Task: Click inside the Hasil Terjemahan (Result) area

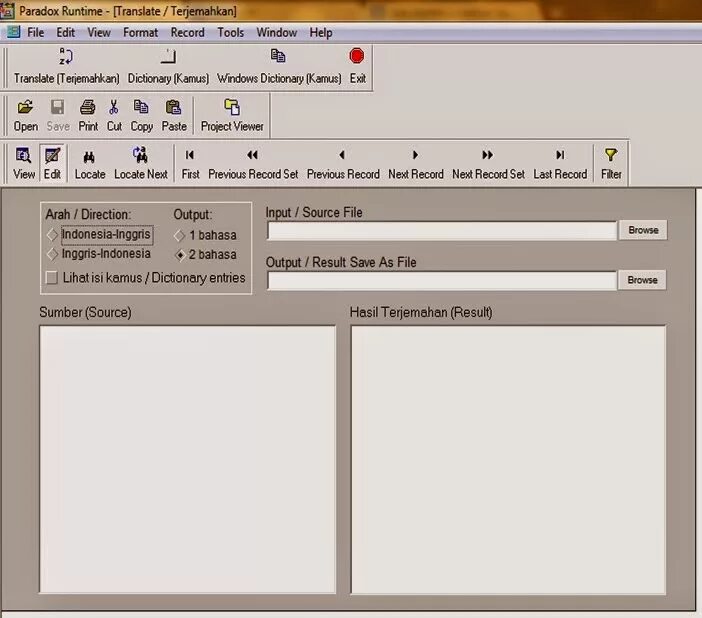Action: click(x=508, y=460)
